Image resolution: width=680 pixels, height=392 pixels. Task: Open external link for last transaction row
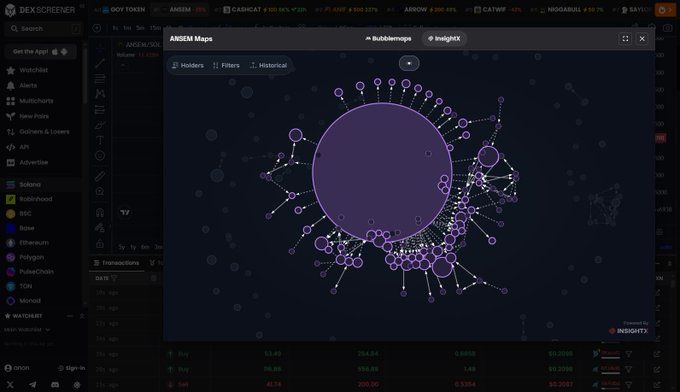coord(657,385)
